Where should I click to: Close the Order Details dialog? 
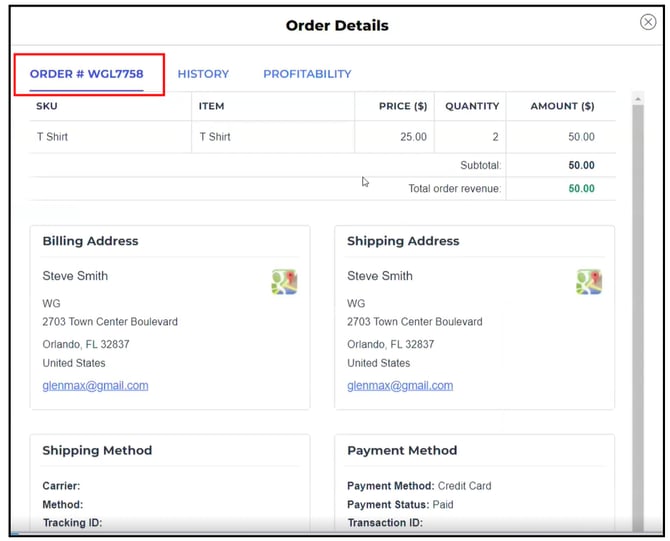pyautogui.click(x=647, y=22)
